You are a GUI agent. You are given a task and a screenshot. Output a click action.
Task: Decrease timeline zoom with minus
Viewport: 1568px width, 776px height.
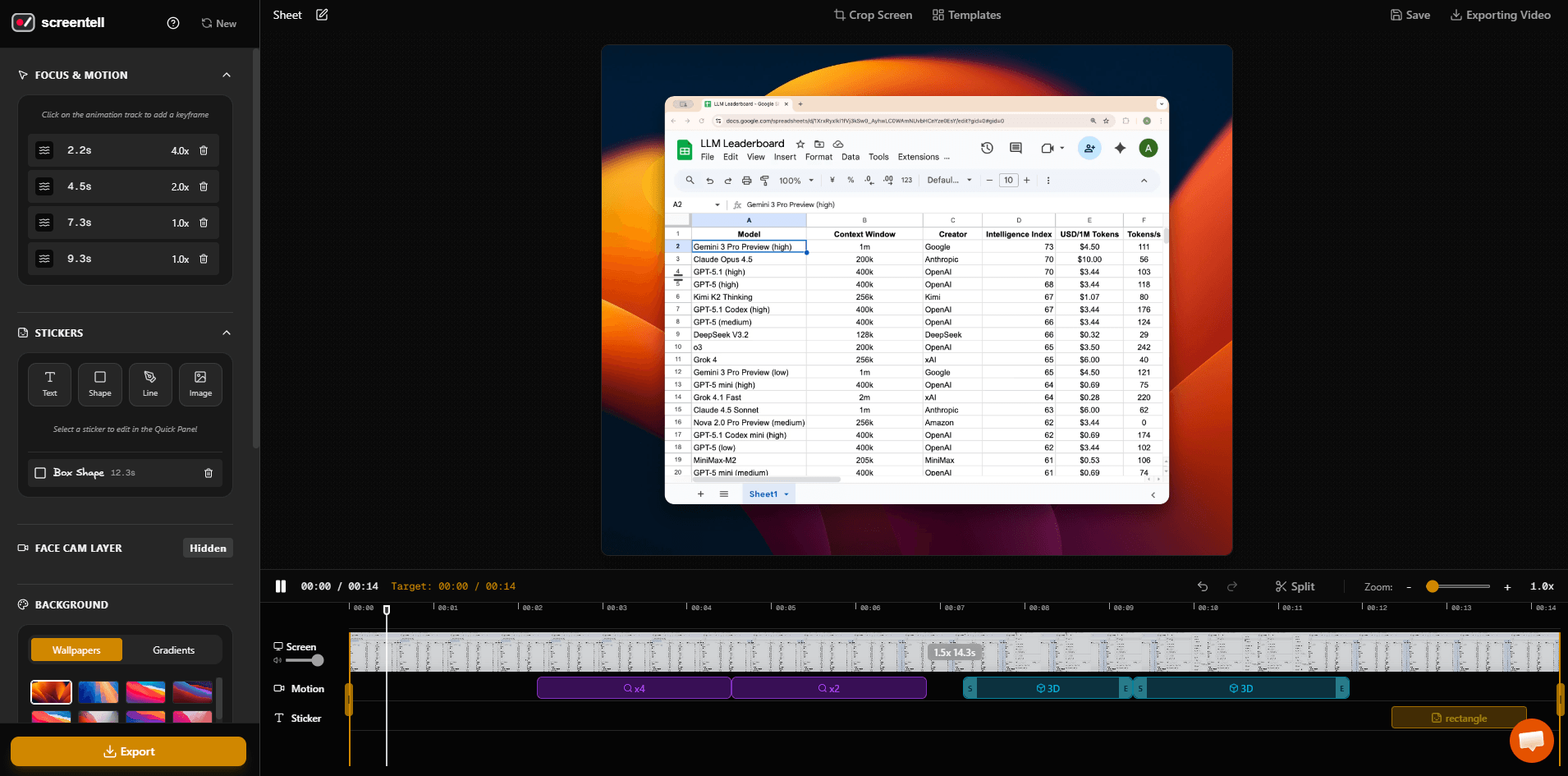point(1409,586)
